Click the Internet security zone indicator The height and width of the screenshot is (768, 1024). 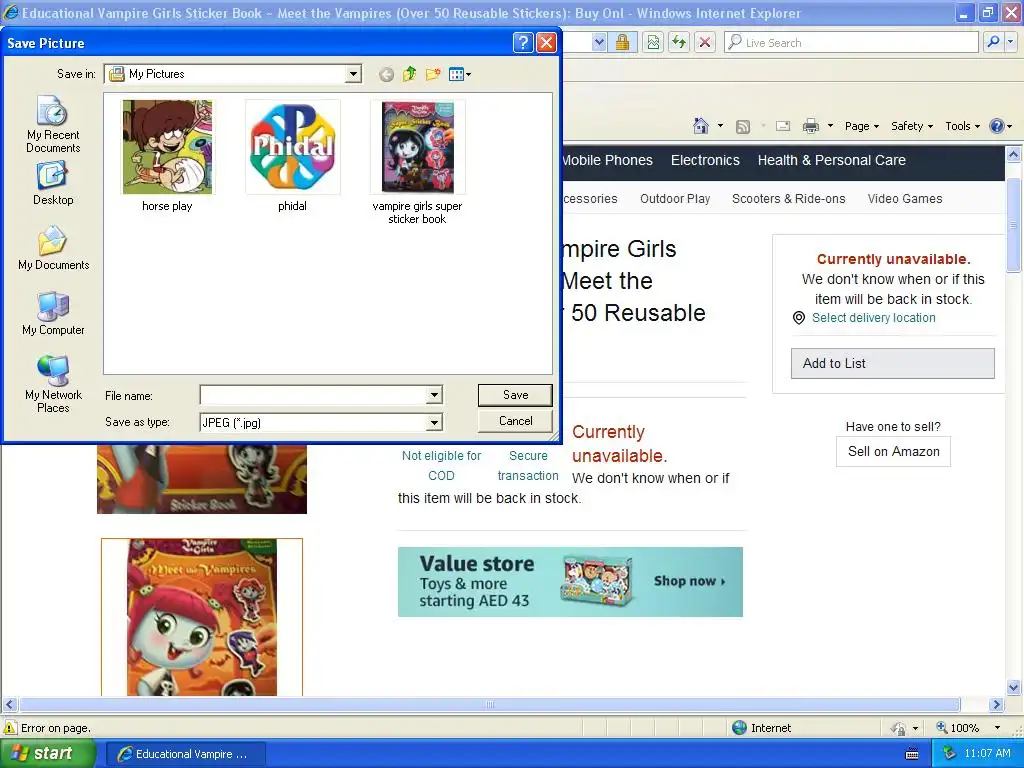[761, 728]
